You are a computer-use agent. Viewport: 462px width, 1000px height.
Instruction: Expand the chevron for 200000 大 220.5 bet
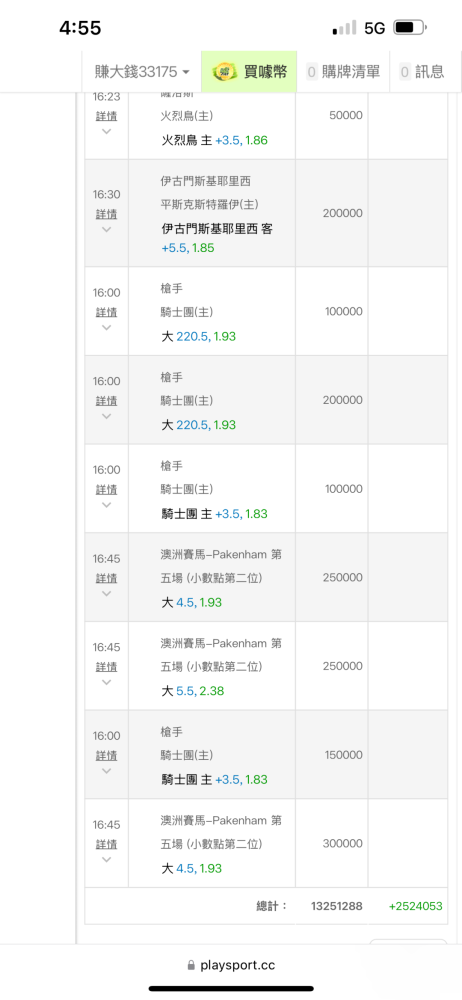point(107,416)
